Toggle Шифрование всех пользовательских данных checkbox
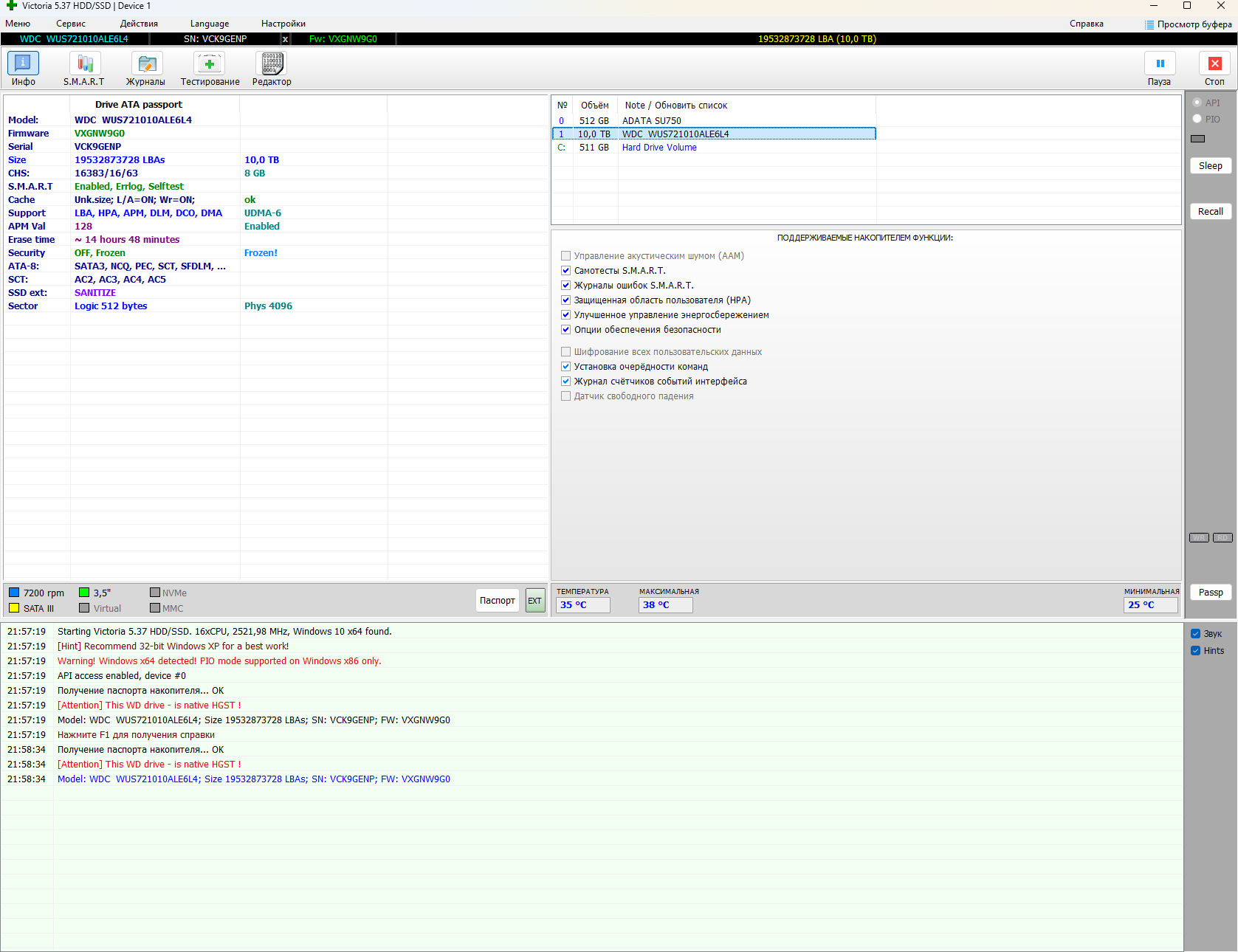1238x952 pixels. tap(566, 352)
